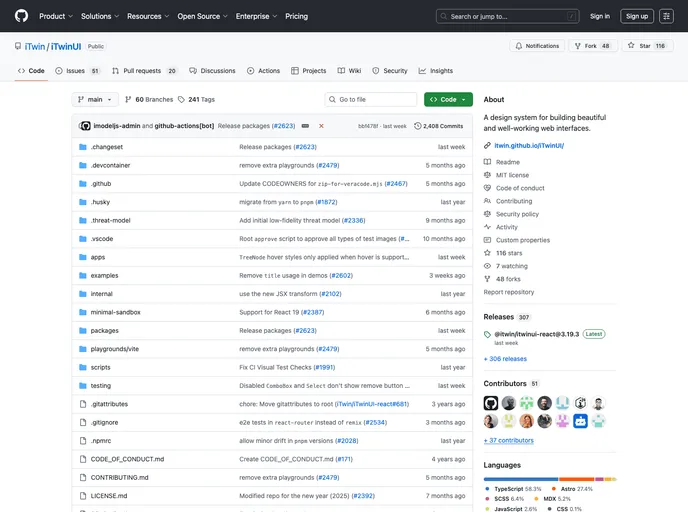Click the .github folder icon

[82, 184]
